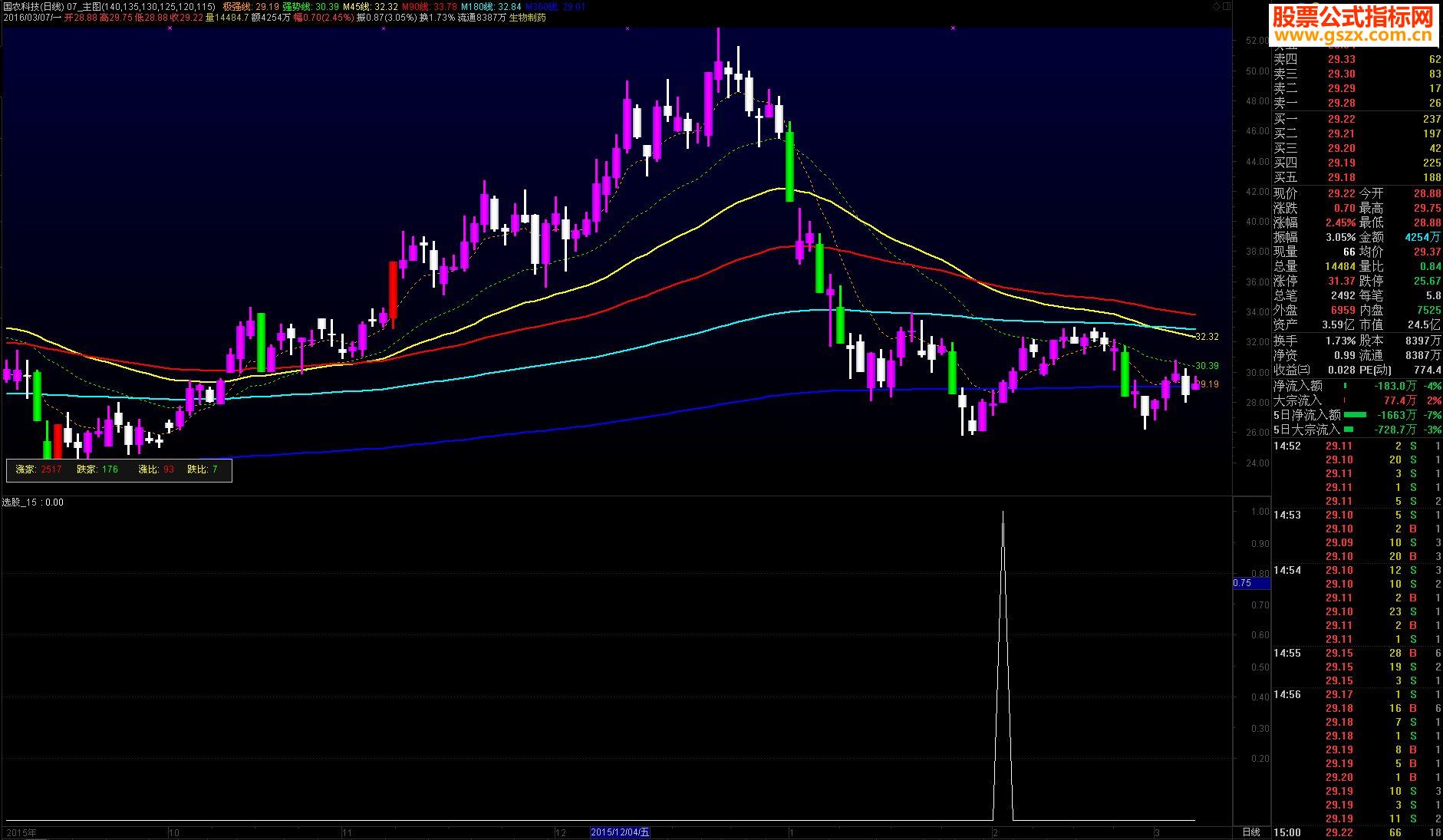This screenshot has width=1443, height=840.
Task: Click the white signal spike in 选股_15 panel
Action: (x=1003, y=666)
